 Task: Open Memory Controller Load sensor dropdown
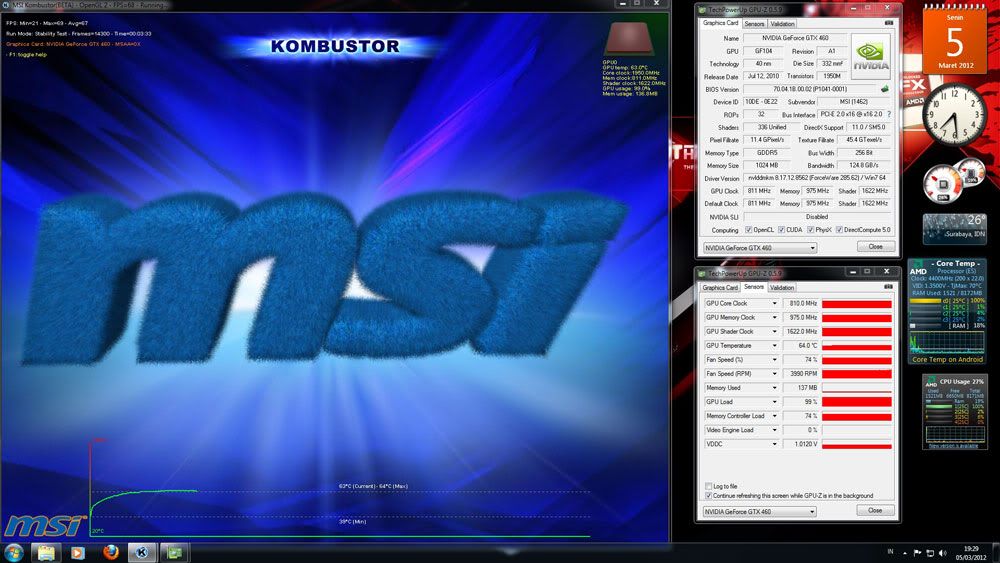click(774, 416)
